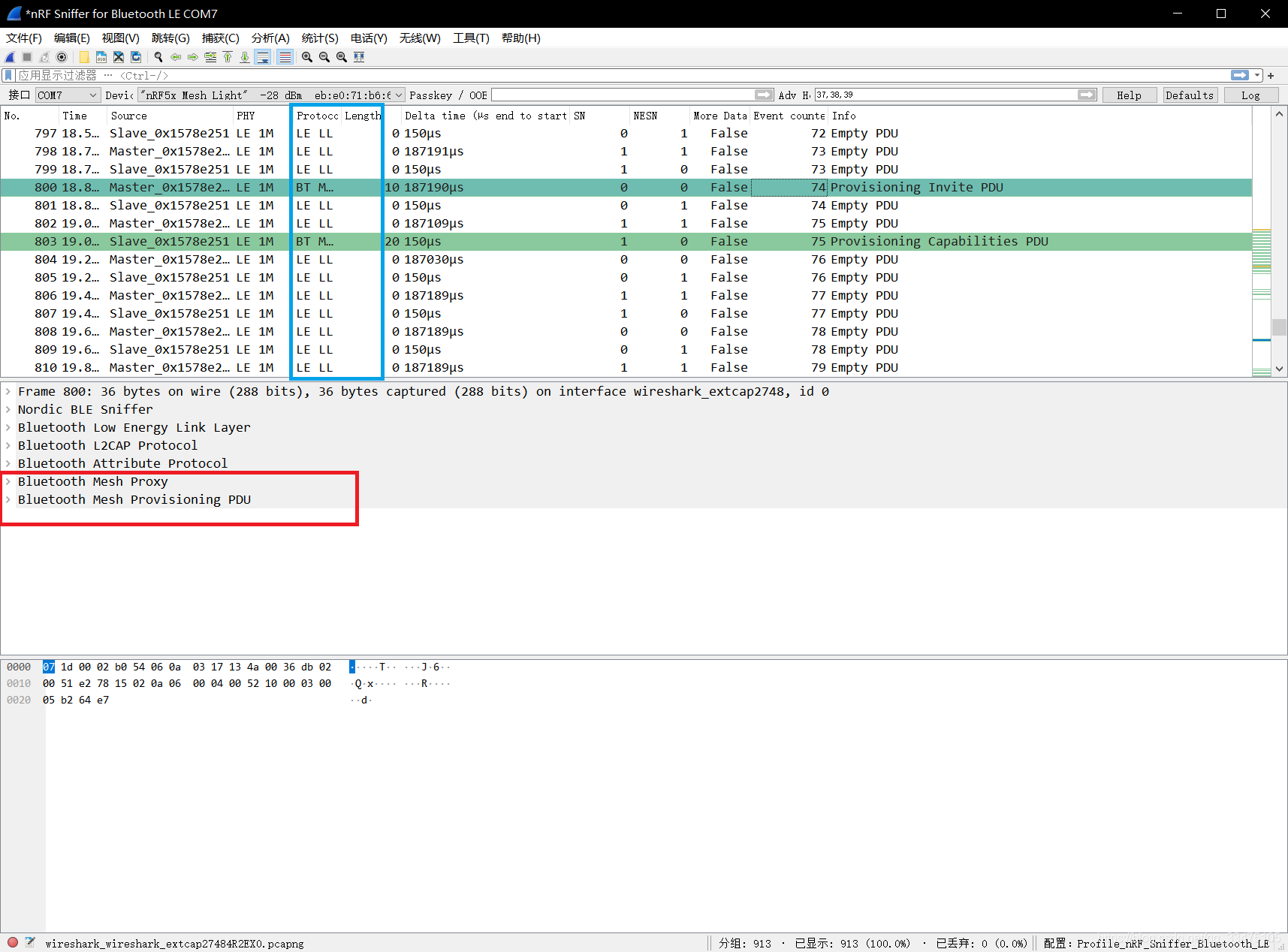Stop the running capture
This screenshot has height=952, width=1288.
pyautogui.click(x=28, y=57)
